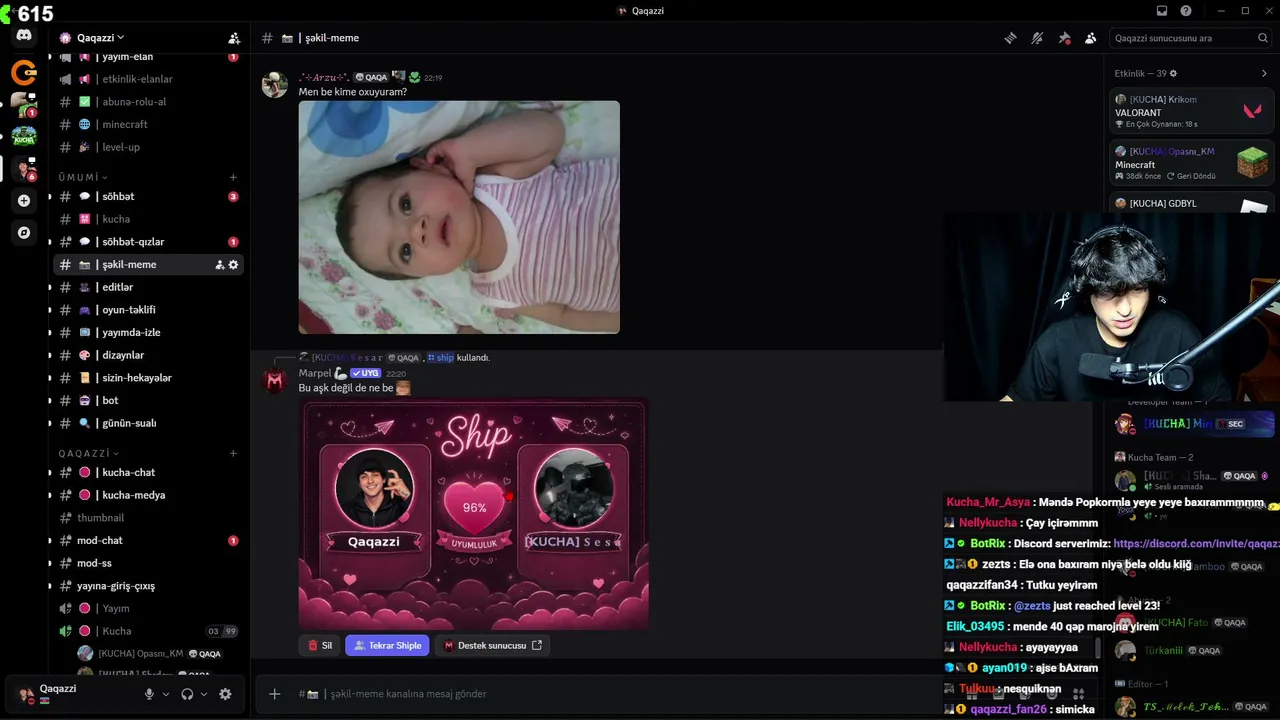Open pinned messages pin icon
Screen dimensions: 1280x720
[1064, 38]
